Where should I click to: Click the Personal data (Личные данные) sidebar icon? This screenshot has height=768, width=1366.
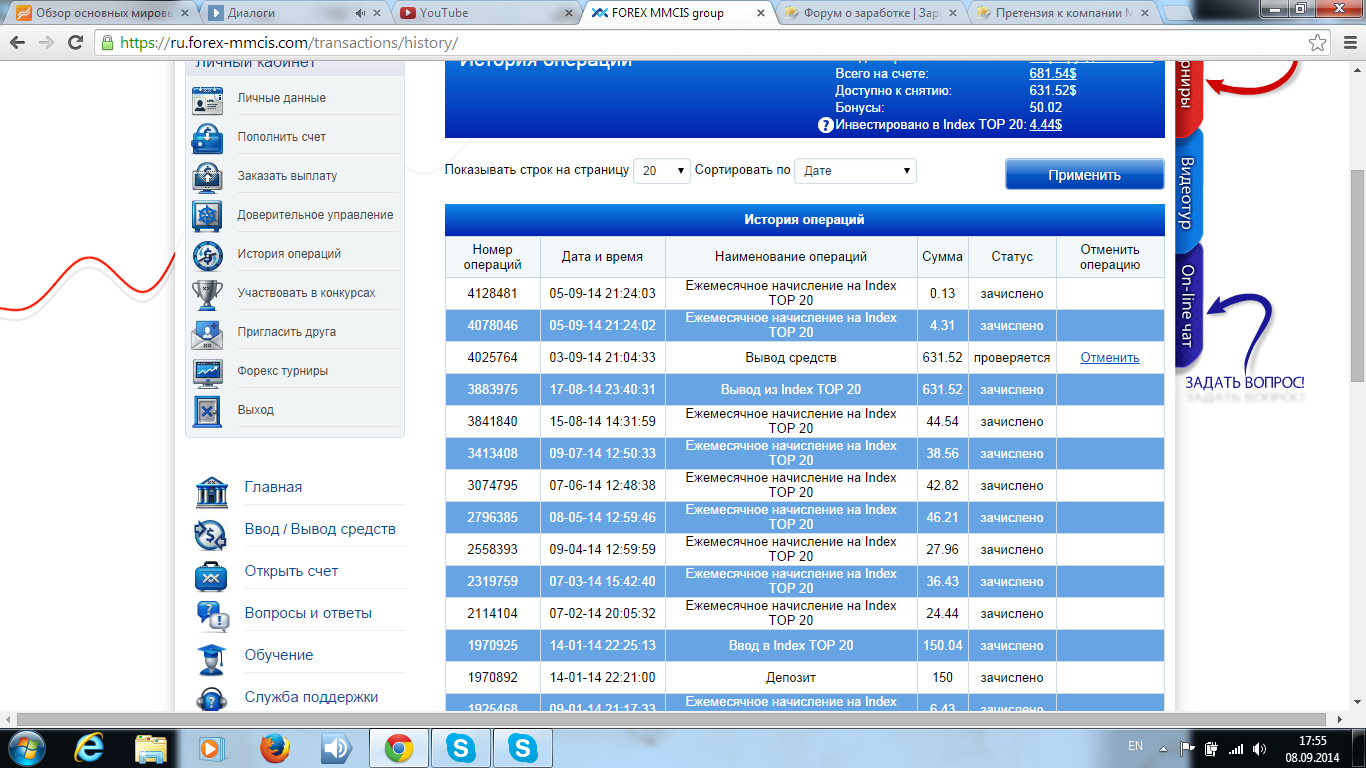[x=207, y=99]
